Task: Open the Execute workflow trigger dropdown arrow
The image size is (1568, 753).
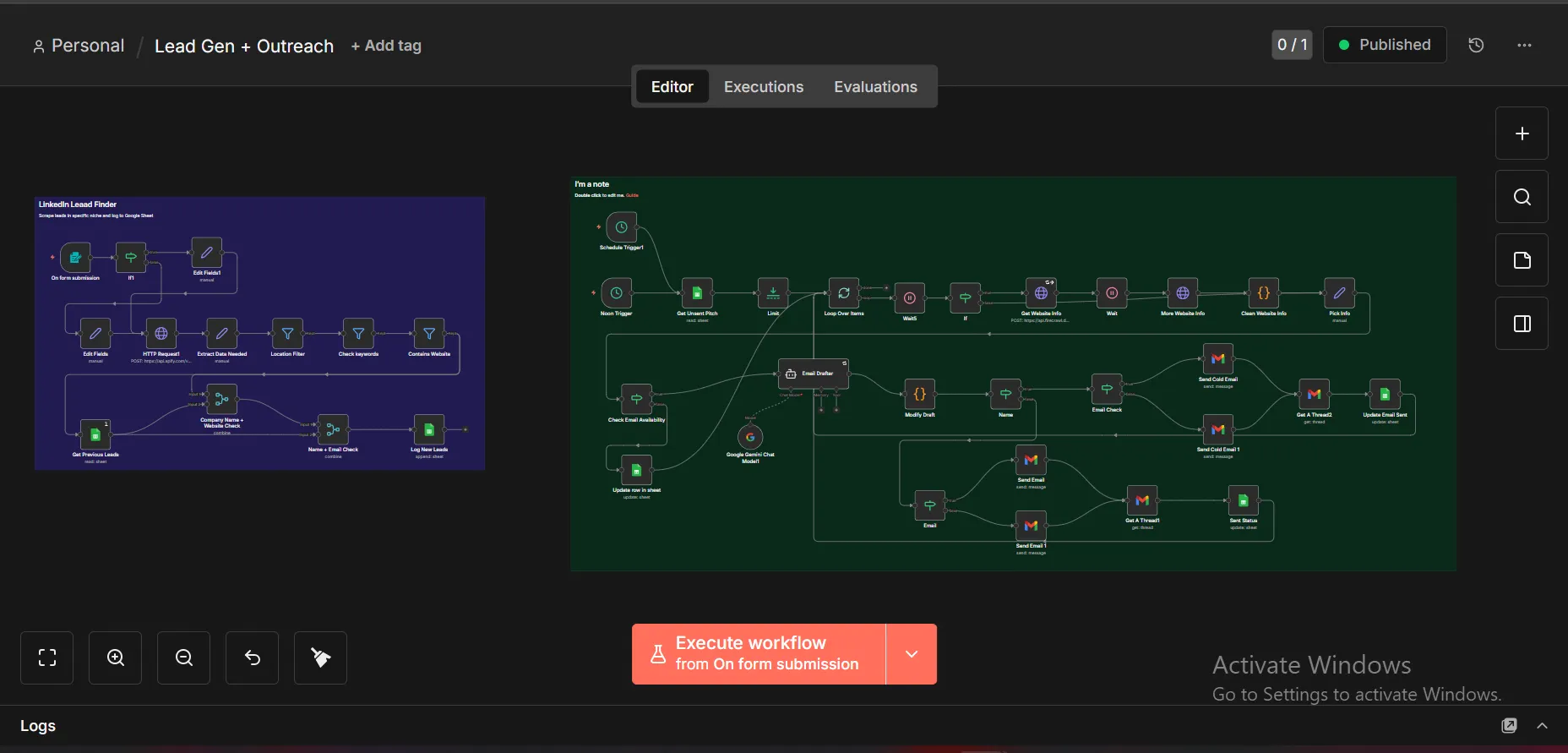Action: point(912,654)
